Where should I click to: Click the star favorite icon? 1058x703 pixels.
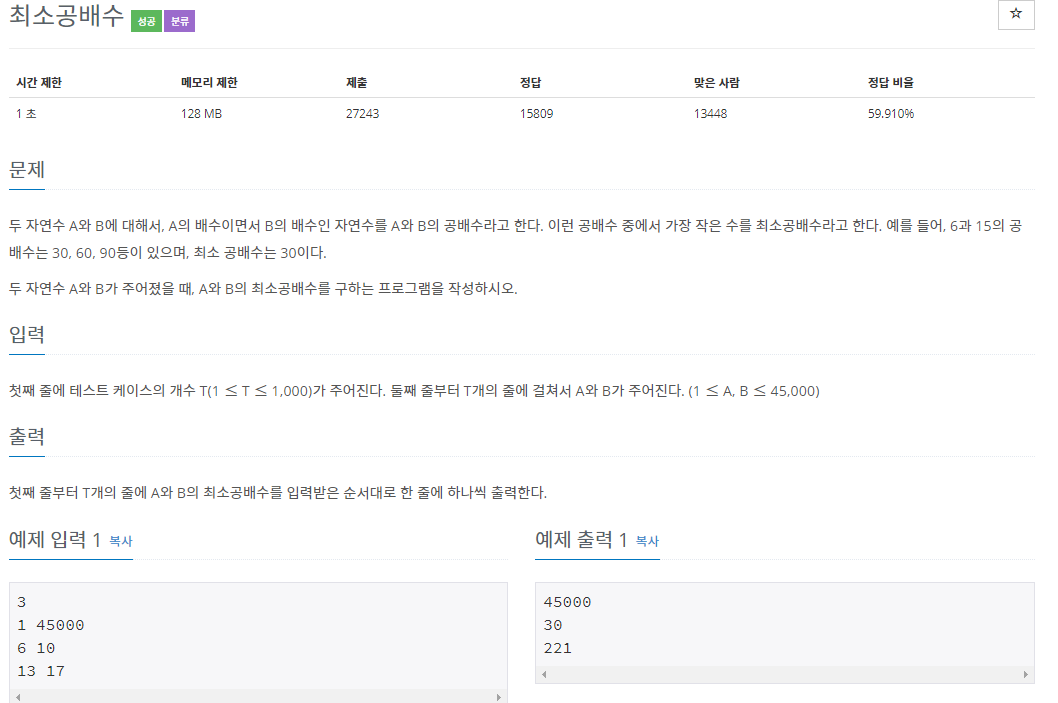pos(1015,13)
